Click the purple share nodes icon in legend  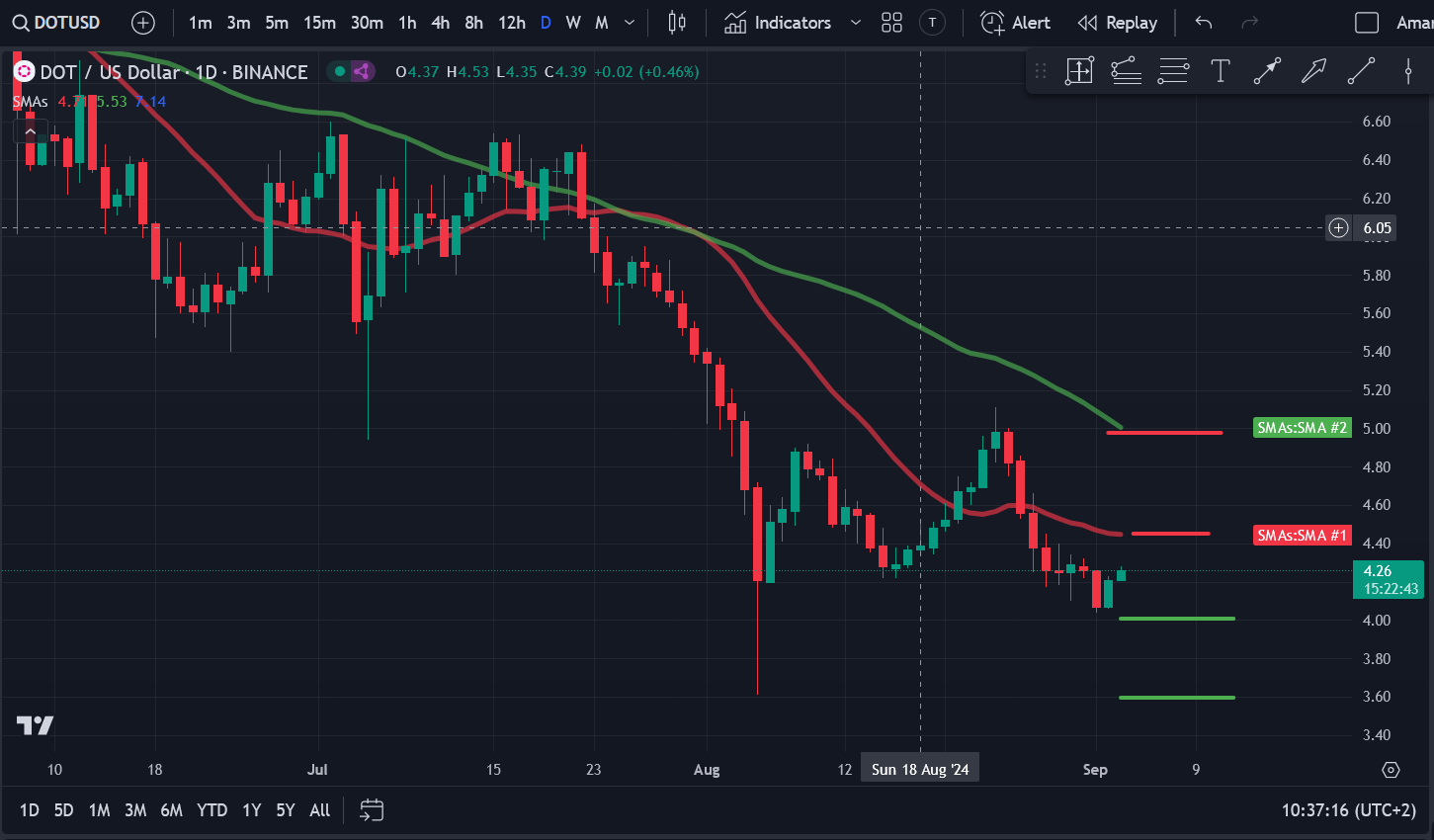[362, 71]
